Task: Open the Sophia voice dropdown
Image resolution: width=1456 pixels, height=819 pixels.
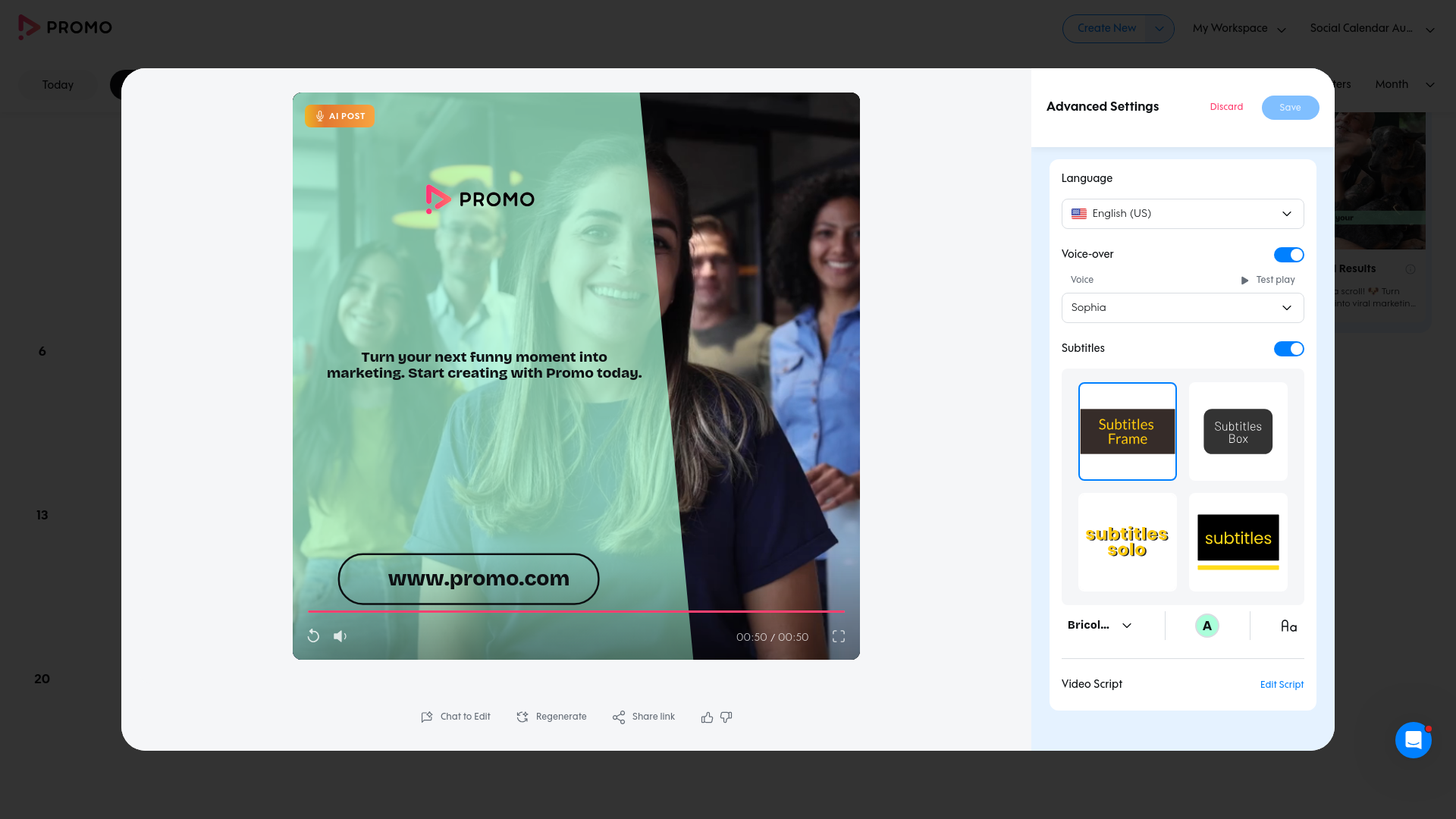Action: pos(1182,308)
